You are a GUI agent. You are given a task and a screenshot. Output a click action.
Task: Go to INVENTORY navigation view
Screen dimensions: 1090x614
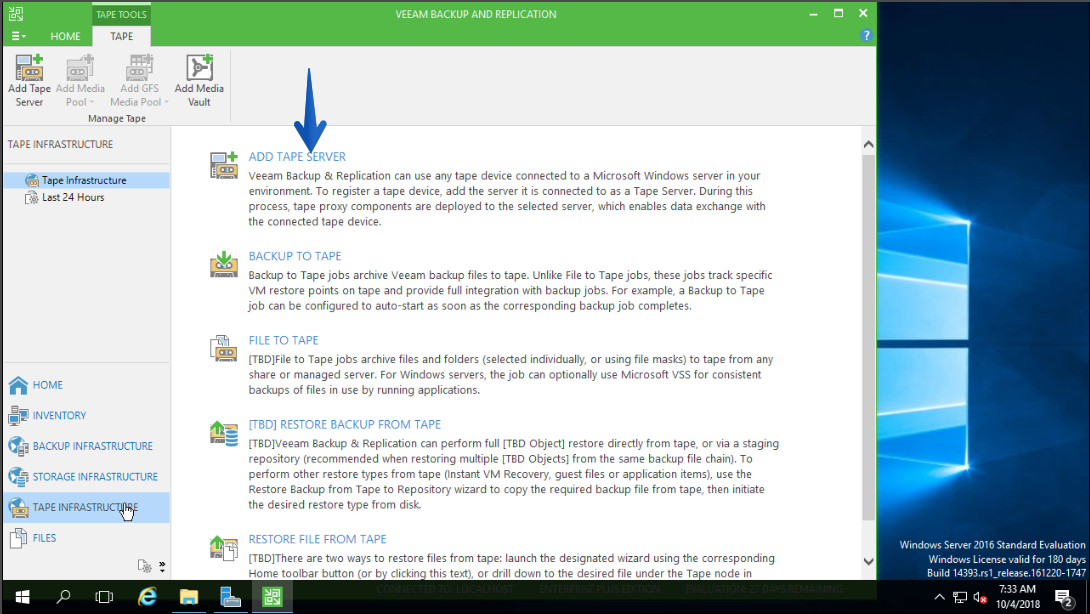(x=87, y=415)
